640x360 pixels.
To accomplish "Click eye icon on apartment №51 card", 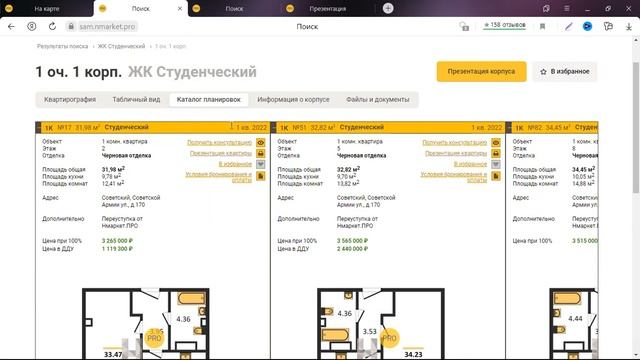I will click(x=496, y=142).
